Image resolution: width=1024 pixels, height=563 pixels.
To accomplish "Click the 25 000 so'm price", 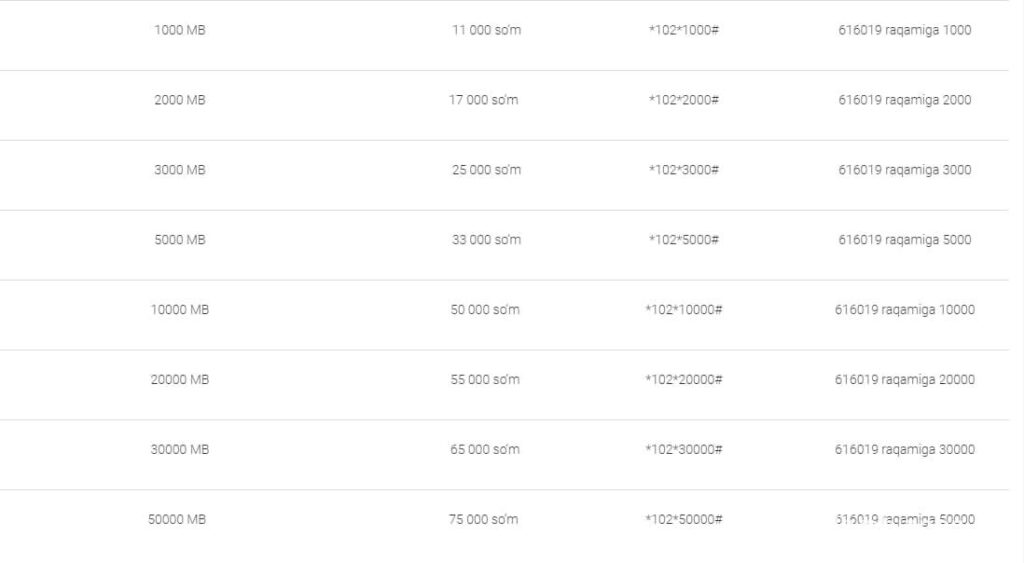I will (486, 170).
